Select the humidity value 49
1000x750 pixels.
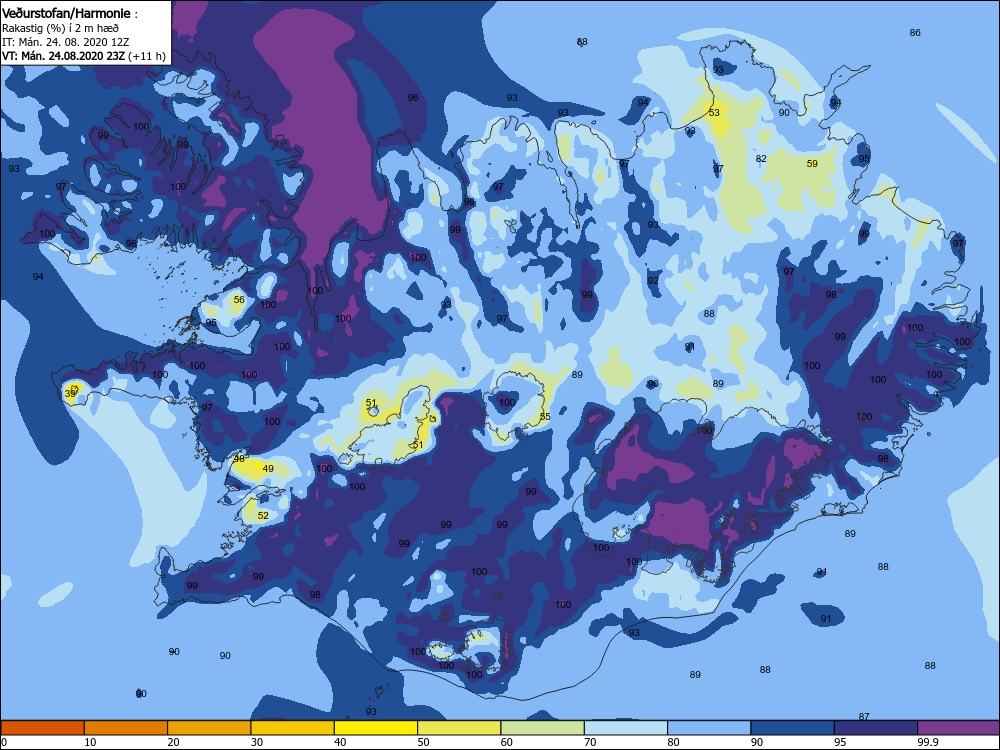point(268,468)
